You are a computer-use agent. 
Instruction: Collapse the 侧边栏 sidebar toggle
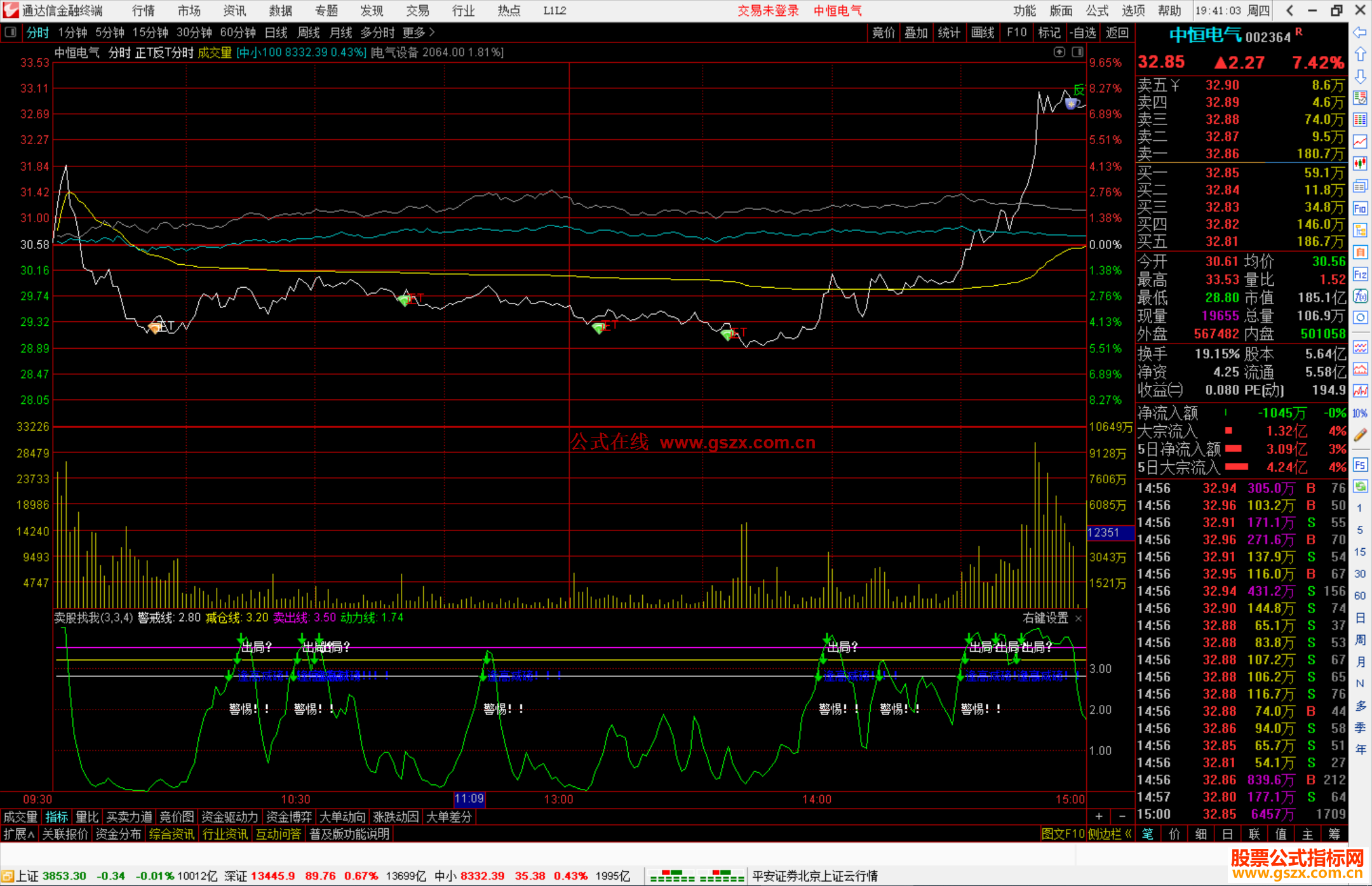(x=1110, y=834)
